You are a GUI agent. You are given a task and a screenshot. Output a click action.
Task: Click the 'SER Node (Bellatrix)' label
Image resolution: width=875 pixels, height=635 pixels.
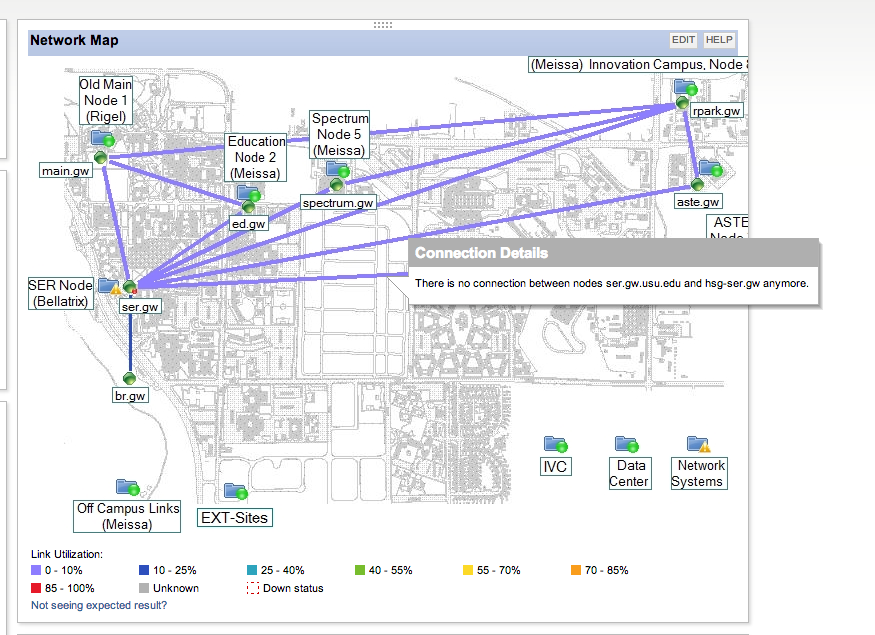point(61,294)
